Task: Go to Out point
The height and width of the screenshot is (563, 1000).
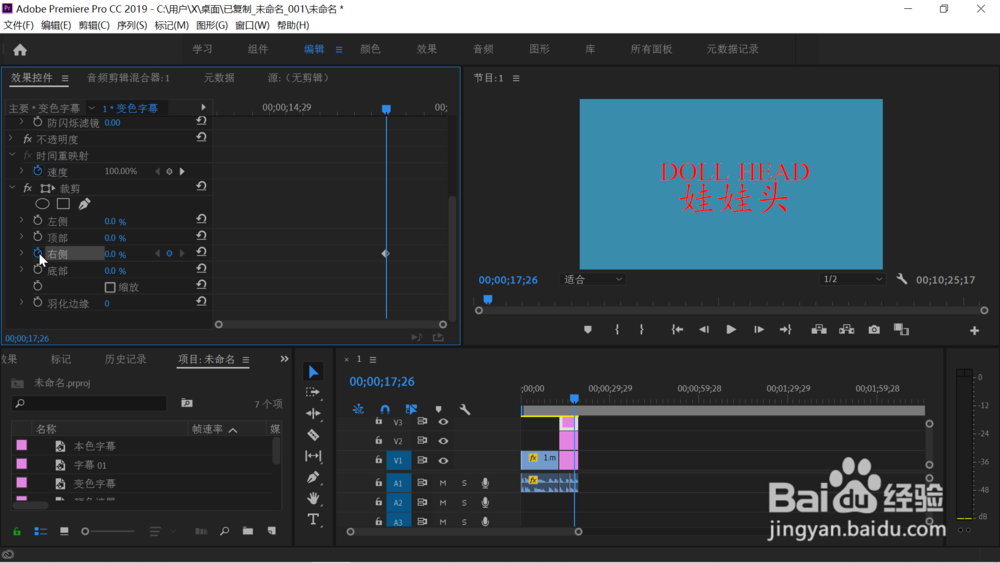Action: (x=786, y=330)
